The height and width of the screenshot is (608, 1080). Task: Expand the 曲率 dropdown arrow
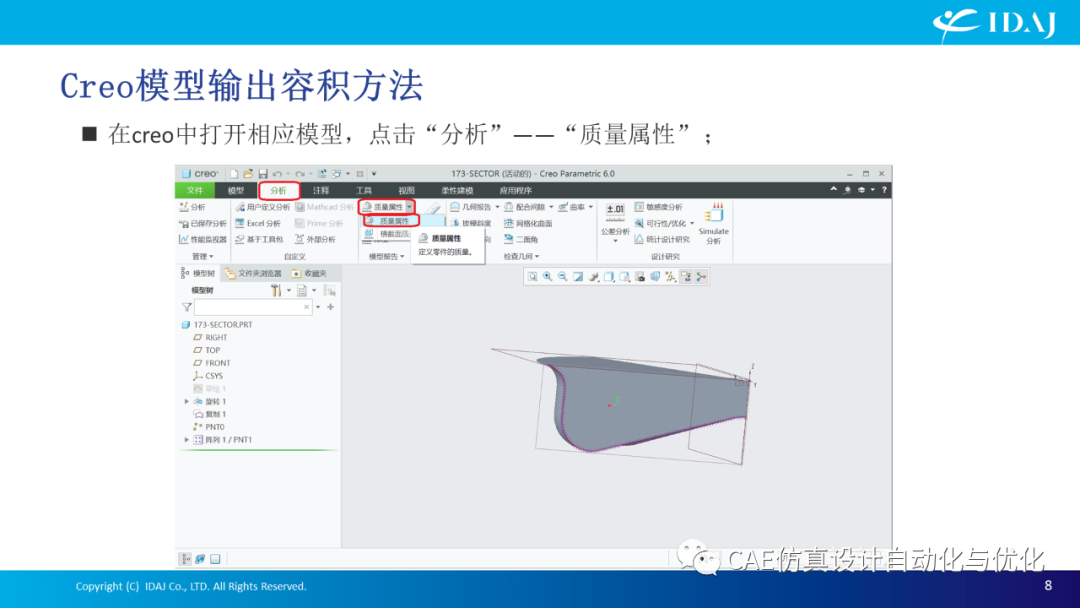pyautogui.click(x=591, y=207)
